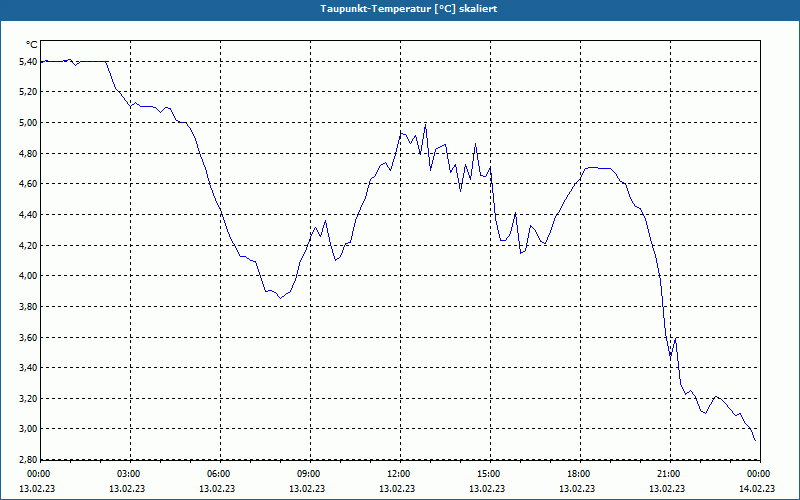Click the 12:00 time label

click(398, 474)
